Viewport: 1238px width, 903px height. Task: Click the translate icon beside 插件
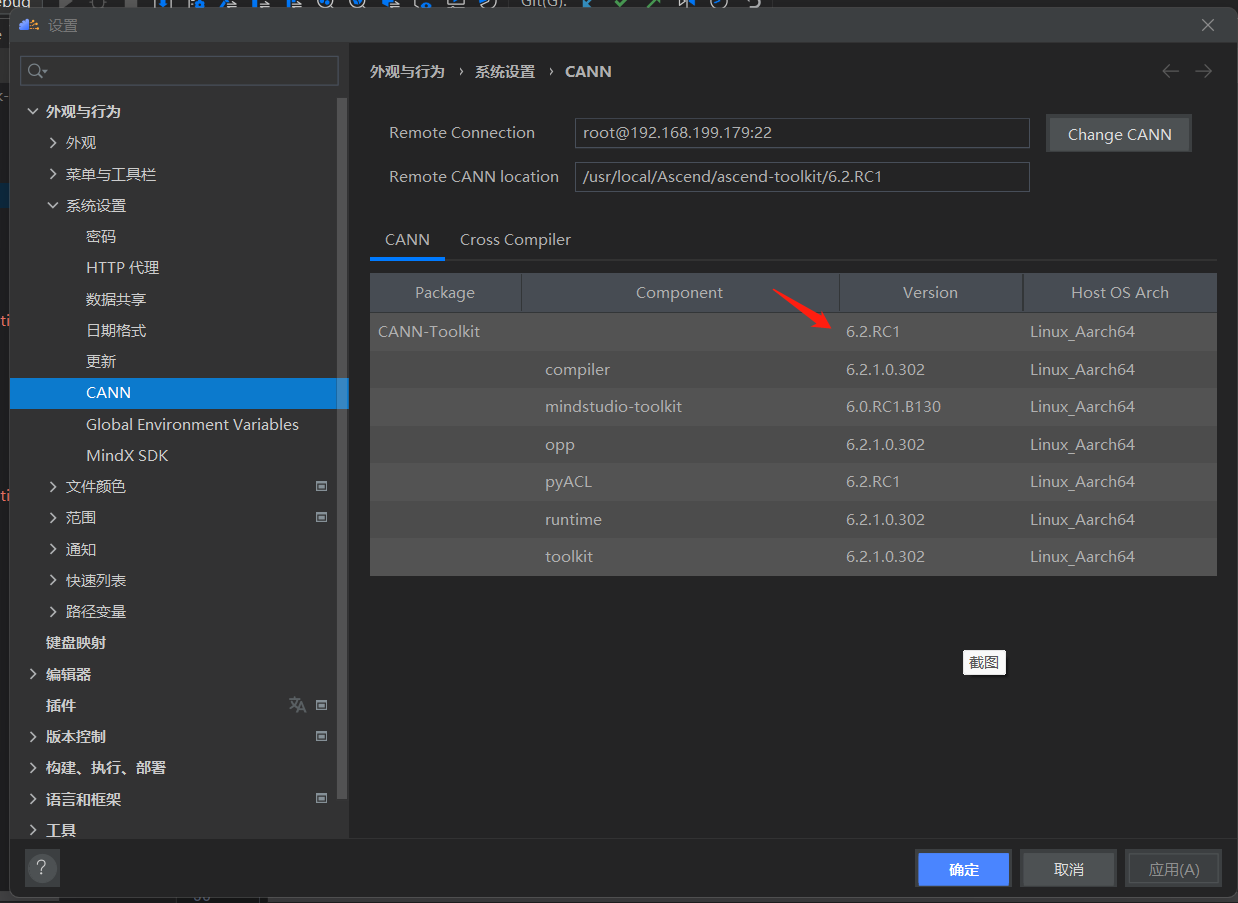coord(297,705)
